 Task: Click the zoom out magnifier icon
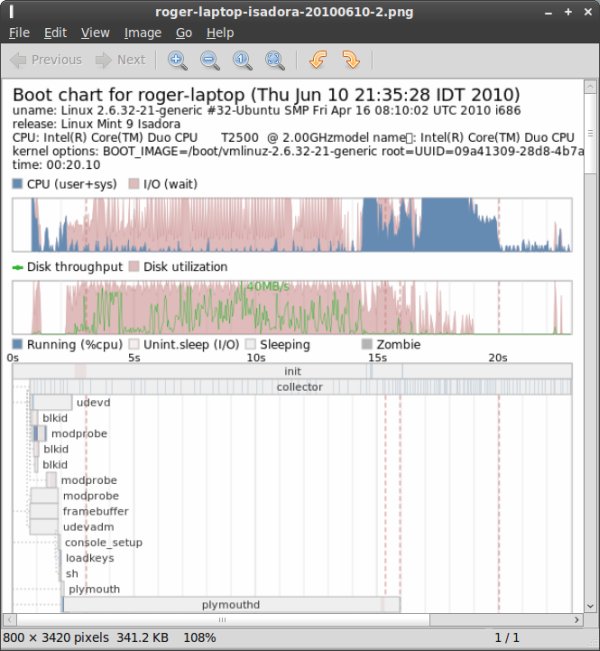(x=210, y=60)
